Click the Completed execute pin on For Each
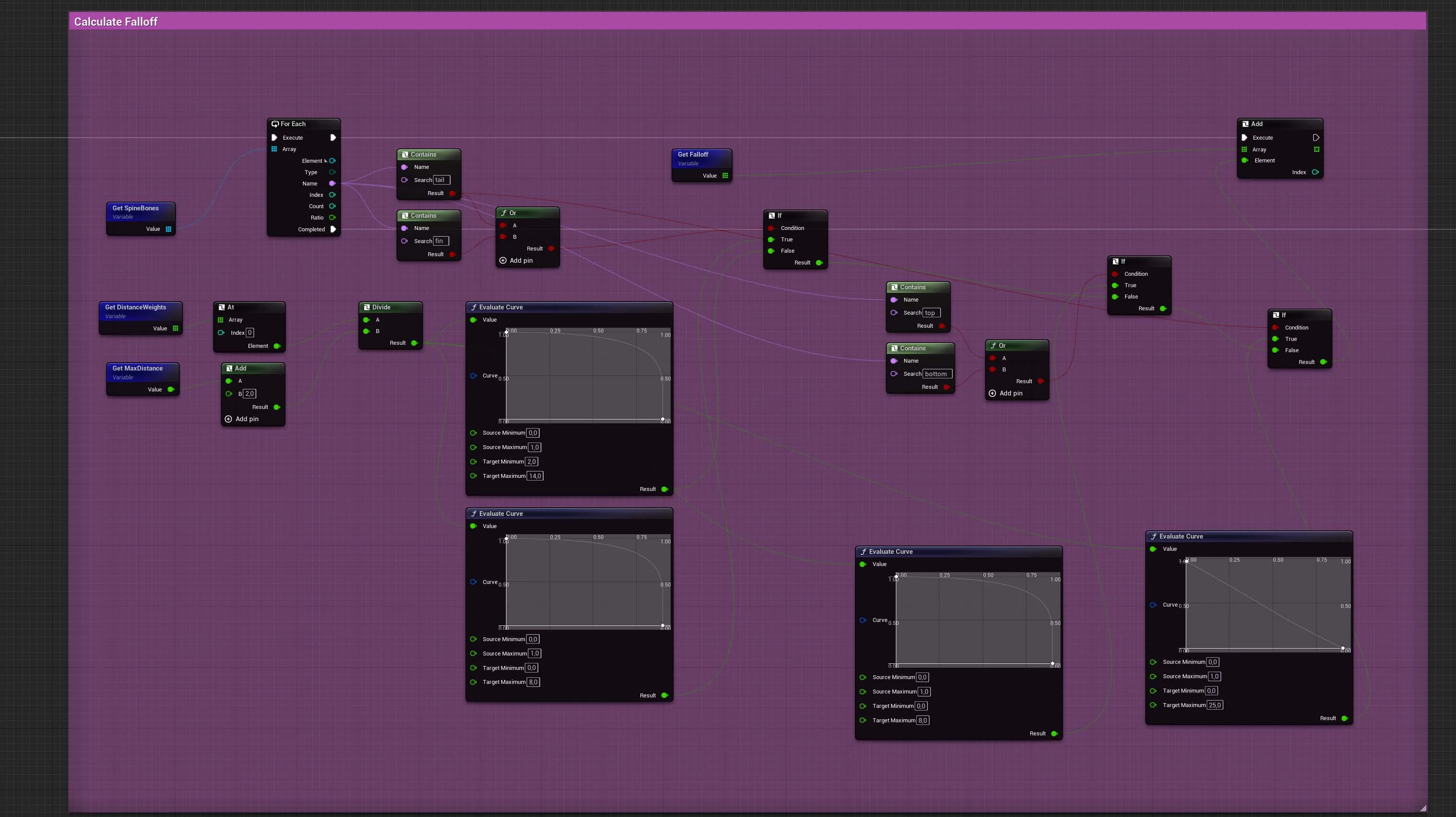 coord(333,230)
